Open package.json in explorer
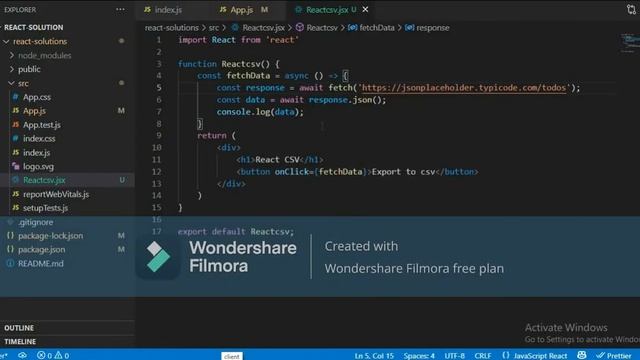The height and width of the screenshot is (360, 640). (x=42, y=249)
